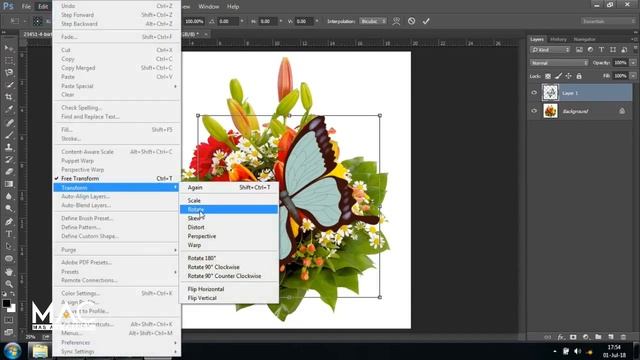
Task: Open the Windows Start button
Action: point(12,351)
